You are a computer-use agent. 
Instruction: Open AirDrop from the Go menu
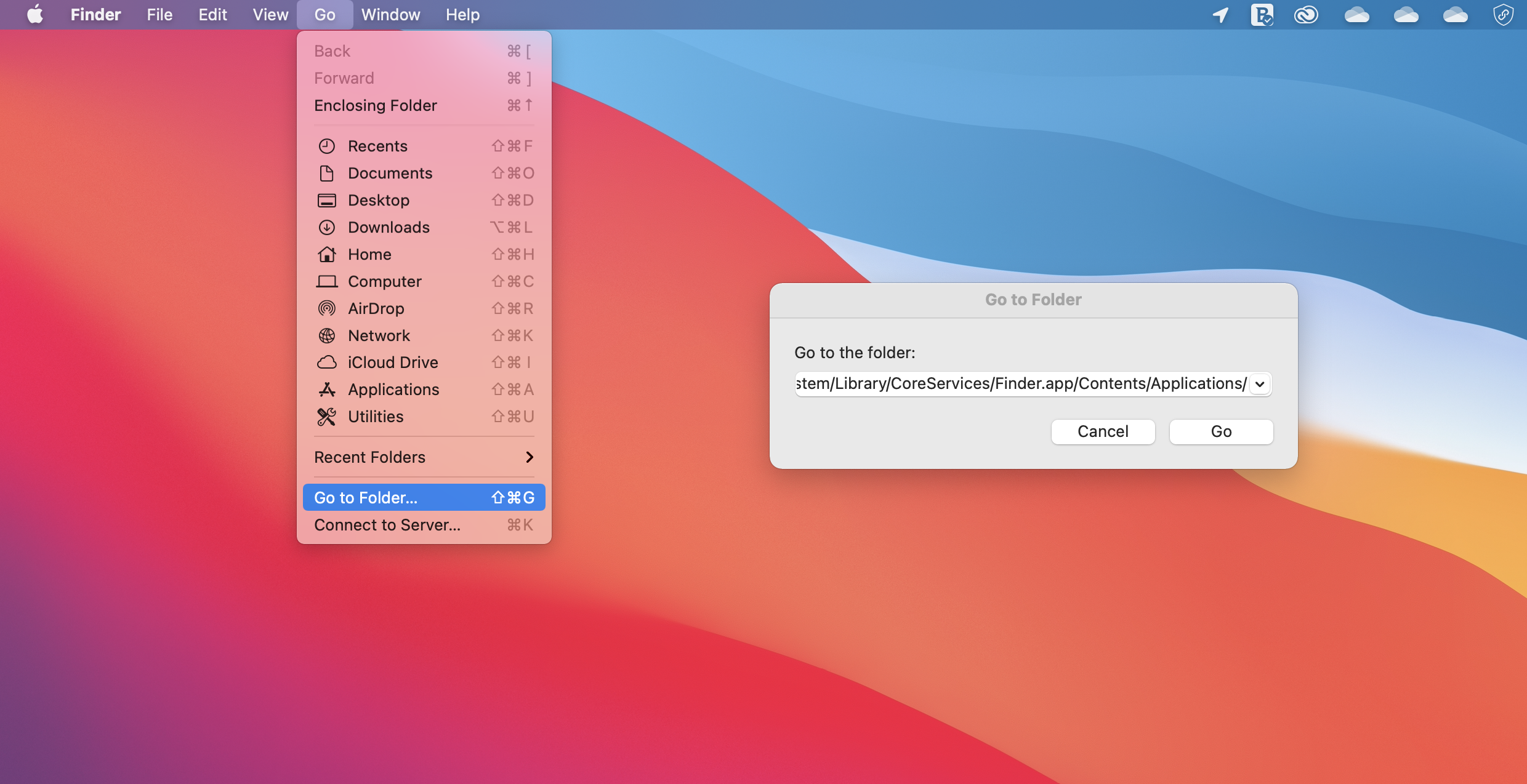pos(375,308)
